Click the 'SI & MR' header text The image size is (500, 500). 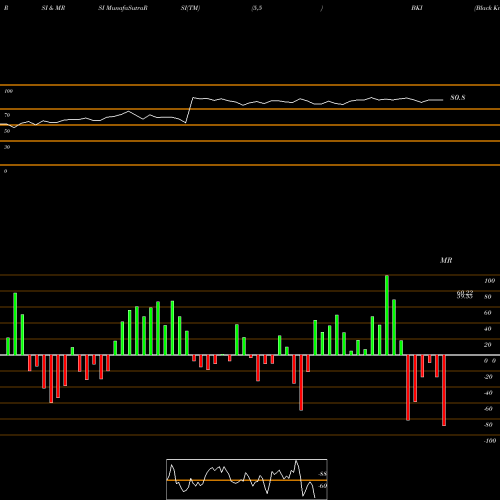pos(53,8)
